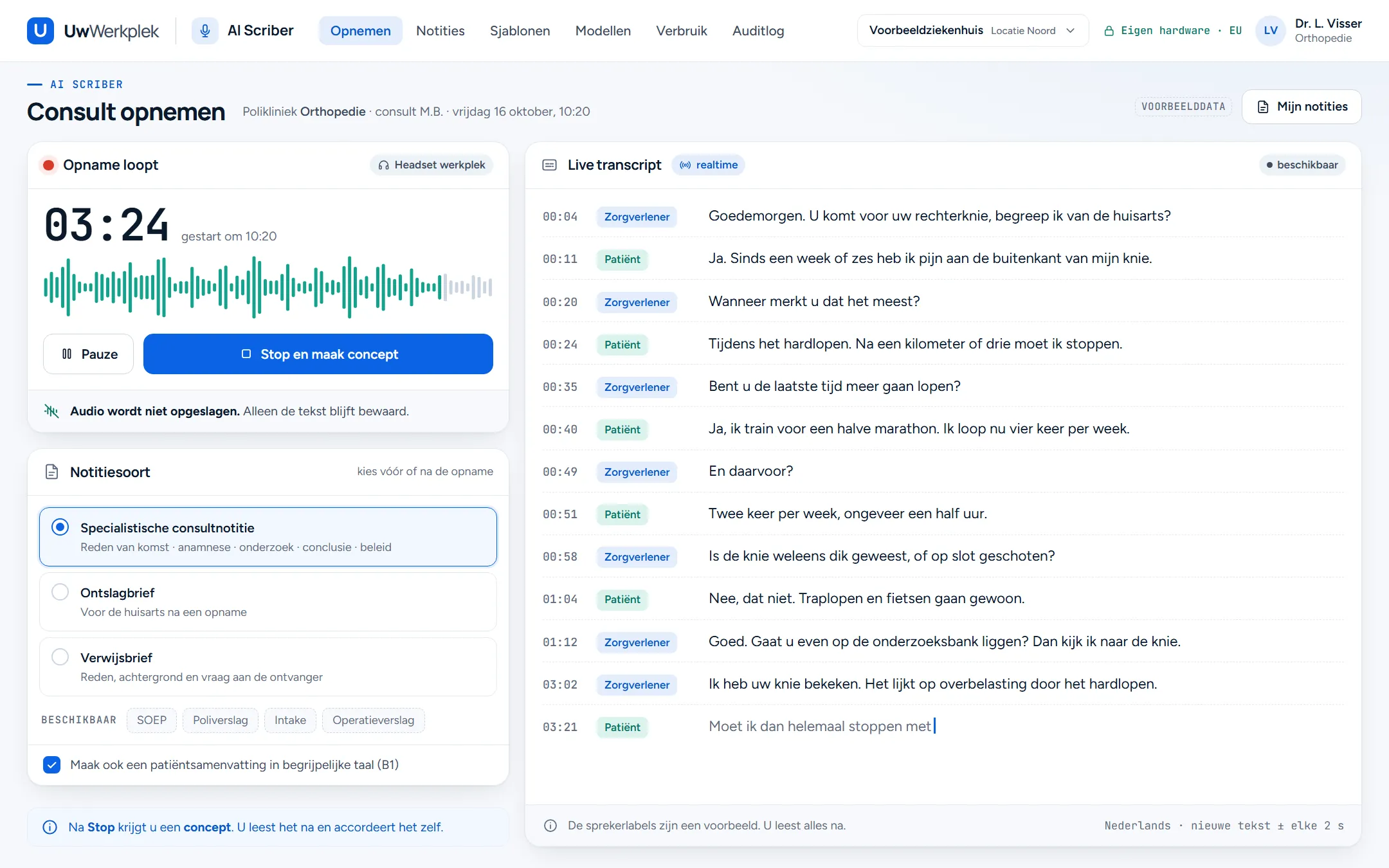Viewport: 1389px width, 868px height.
Task: Click the document icon in Mijn notities
Action: (1263, 107)
